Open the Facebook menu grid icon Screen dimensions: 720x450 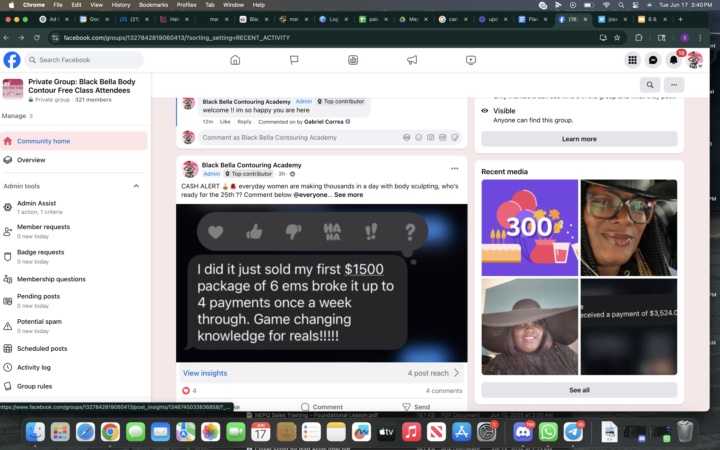pos(632,60)
